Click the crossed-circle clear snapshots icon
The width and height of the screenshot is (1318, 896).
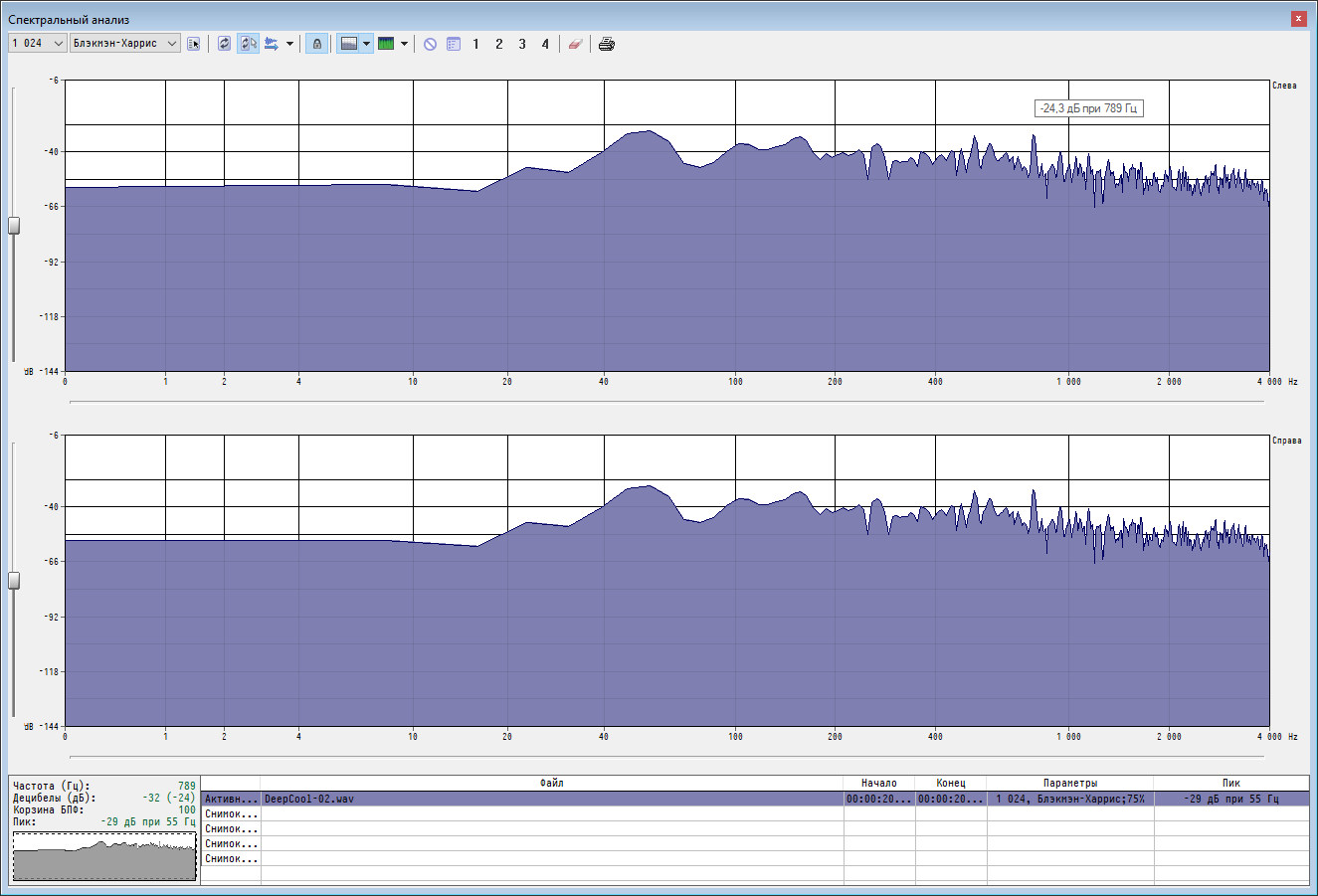coord(430,44)
